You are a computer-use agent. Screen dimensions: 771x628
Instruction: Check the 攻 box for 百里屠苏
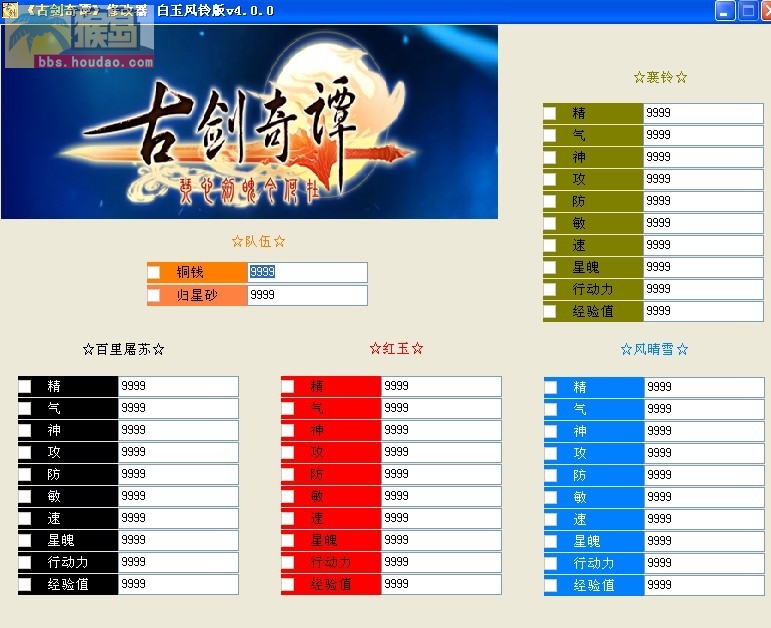[25, 452]
